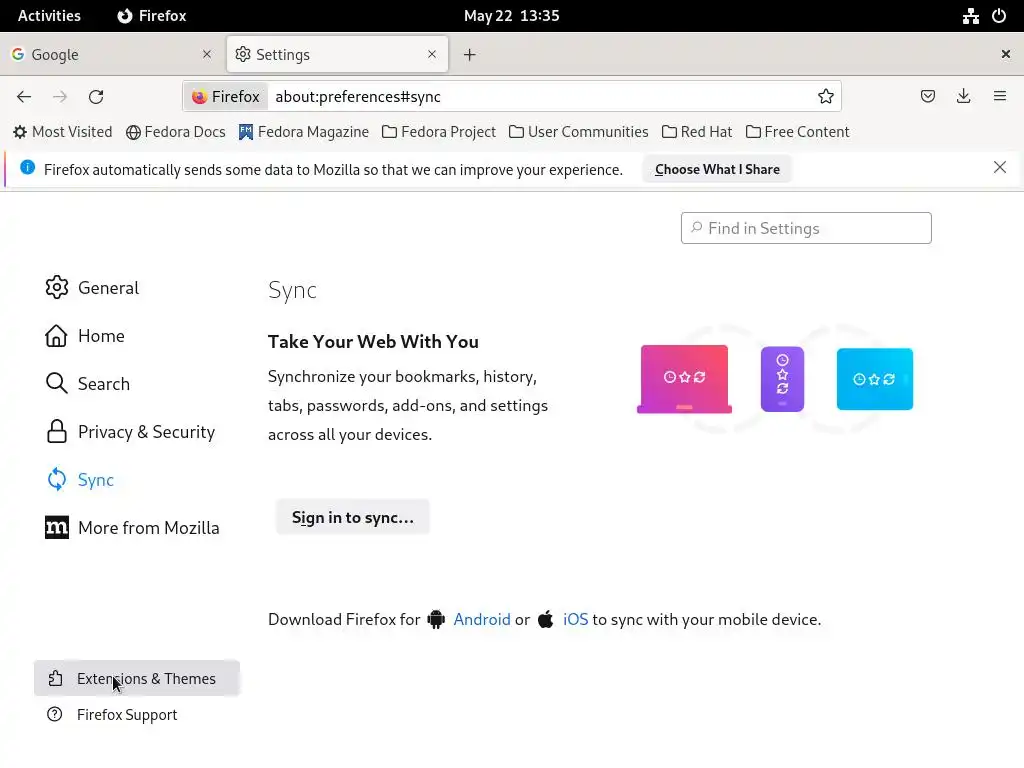The width and height of the screenshot is (1024, 768).
Task: Select the Settings tab
Action: 338,54
